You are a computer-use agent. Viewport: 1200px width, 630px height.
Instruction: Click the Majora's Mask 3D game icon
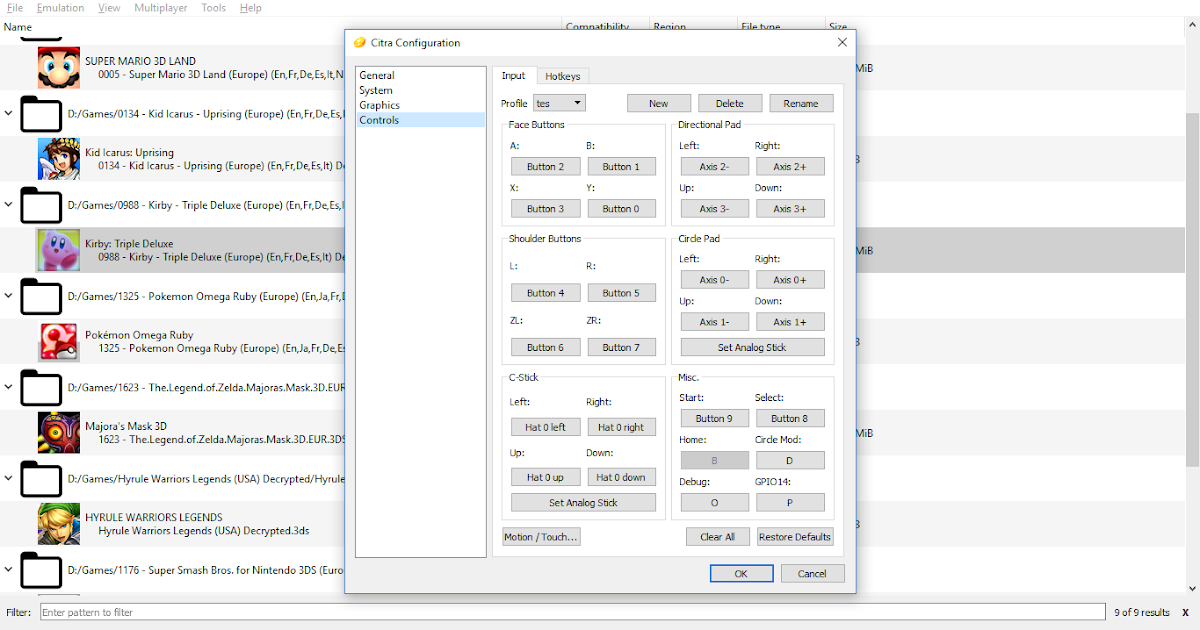pos(59,432)
